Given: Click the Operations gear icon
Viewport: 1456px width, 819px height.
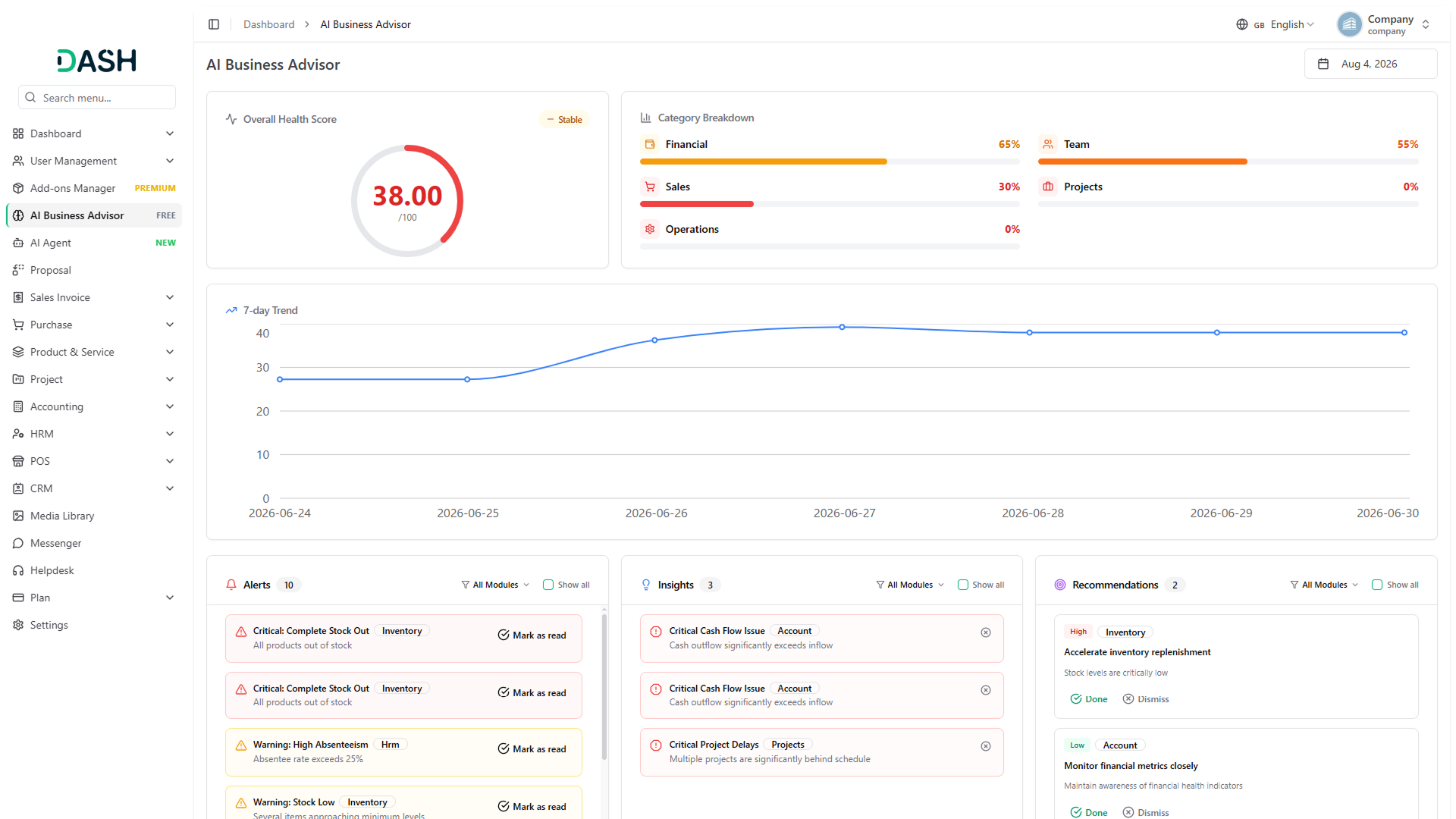Looking at the screenshot, I should (650, 229).
